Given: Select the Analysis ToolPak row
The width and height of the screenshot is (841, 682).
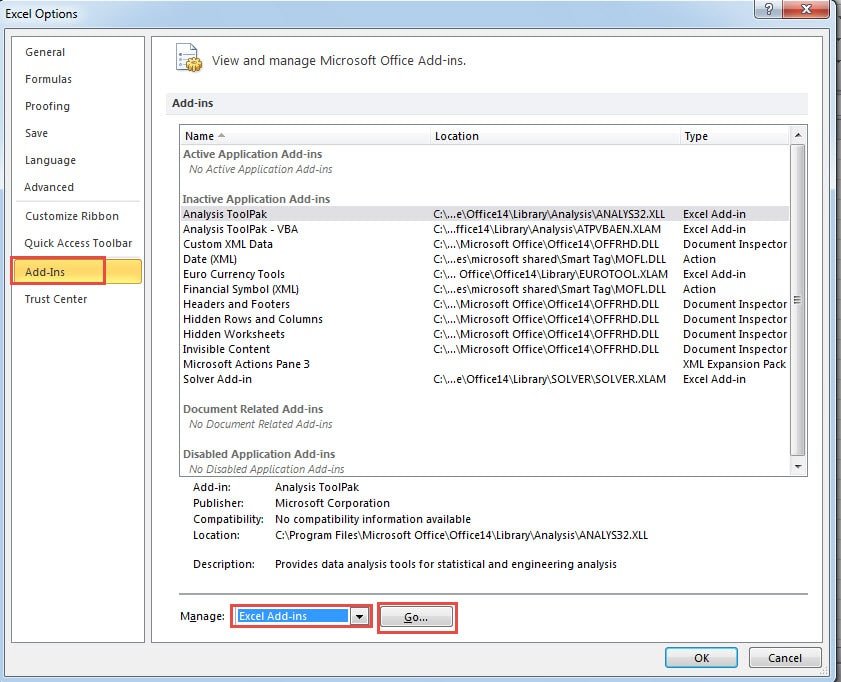Looking at the screenshot, I should (x=485, y=214).
